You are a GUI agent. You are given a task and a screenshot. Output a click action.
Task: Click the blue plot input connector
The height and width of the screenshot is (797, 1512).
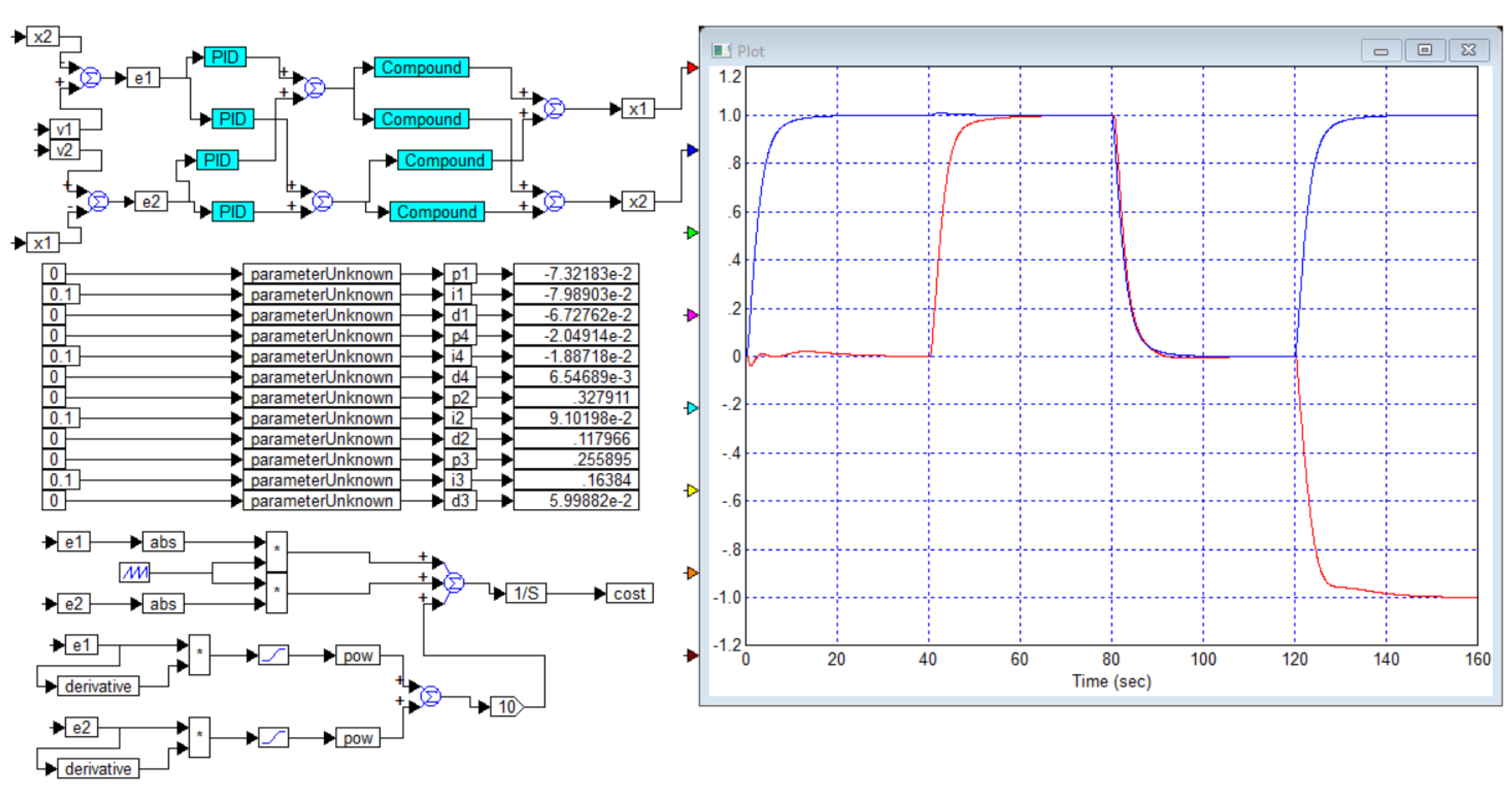coord(692,150)
